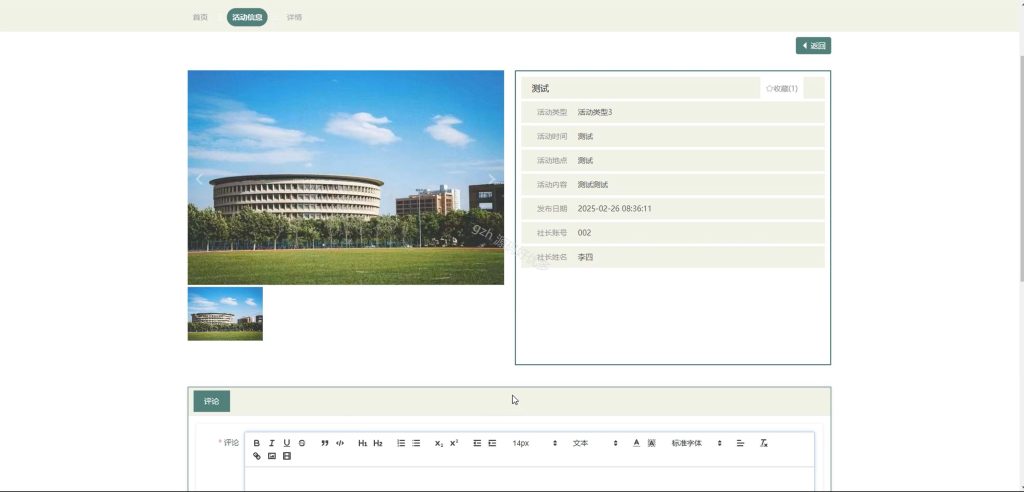Apply superscript formatting
Viewport: 1024px width, 492px height.
tap(454, 443)
